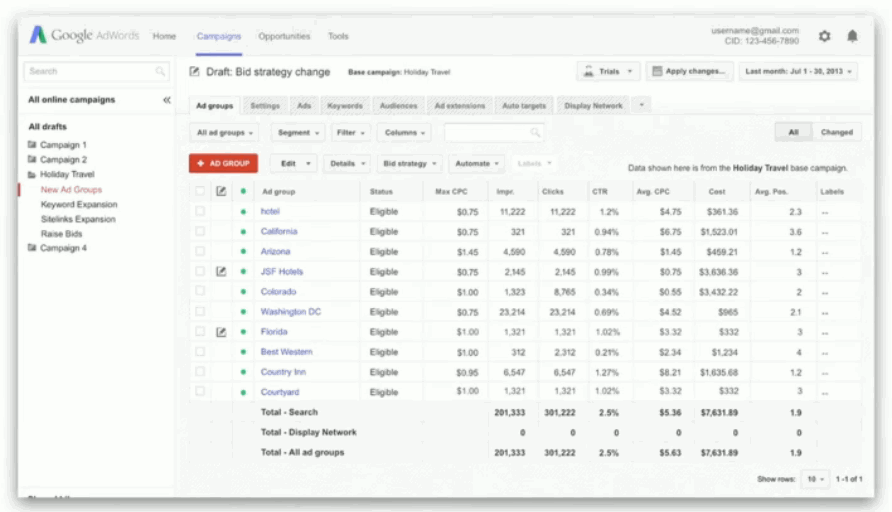Check the box for the hotel ad group

tap(200, 211)
